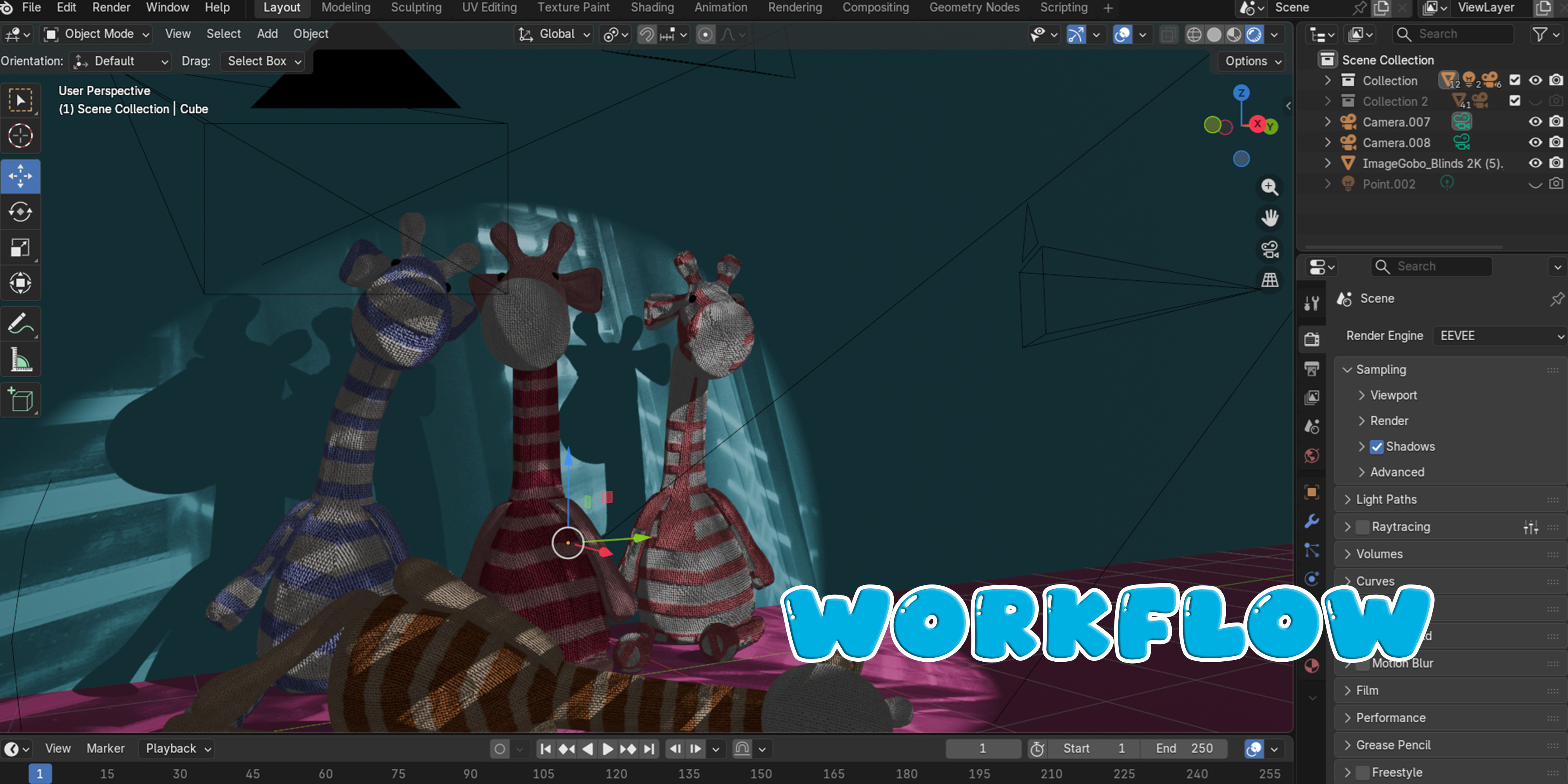Image resolution: width=1568 pixels, height=784 pixels.
Task: Select the Measure tool
Action: 21,360
